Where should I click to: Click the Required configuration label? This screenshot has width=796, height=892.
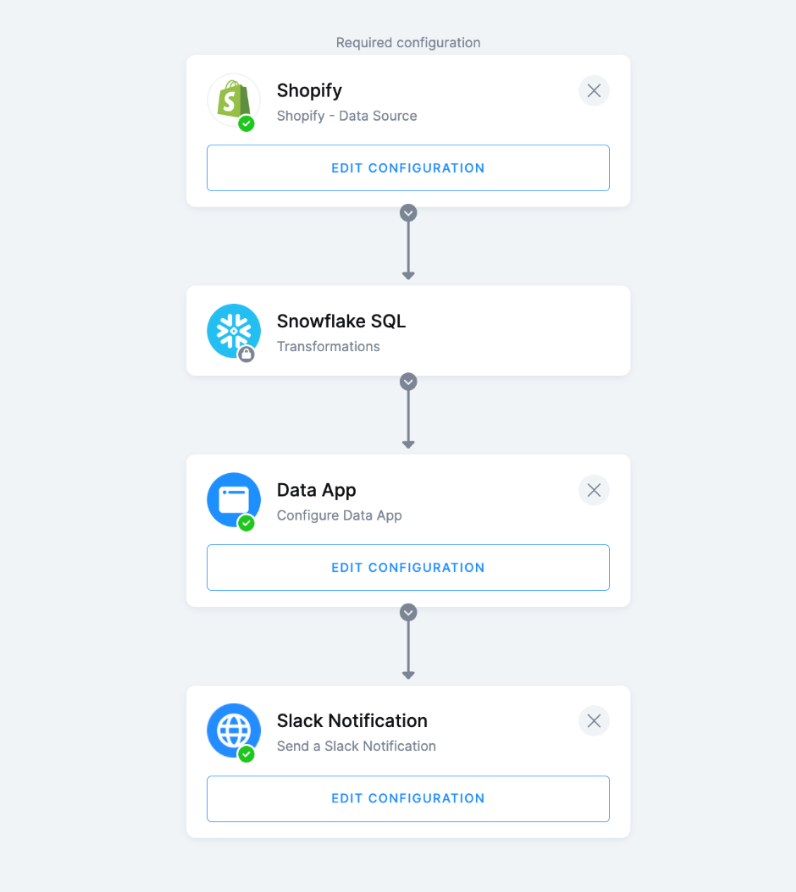[408, 43]
